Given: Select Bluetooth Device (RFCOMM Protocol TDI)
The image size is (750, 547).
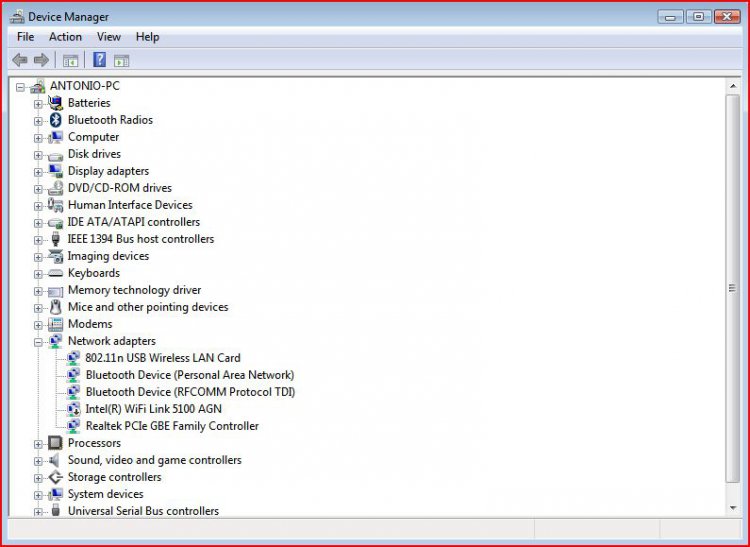Looking at the screenshot, I should [190, 392].
